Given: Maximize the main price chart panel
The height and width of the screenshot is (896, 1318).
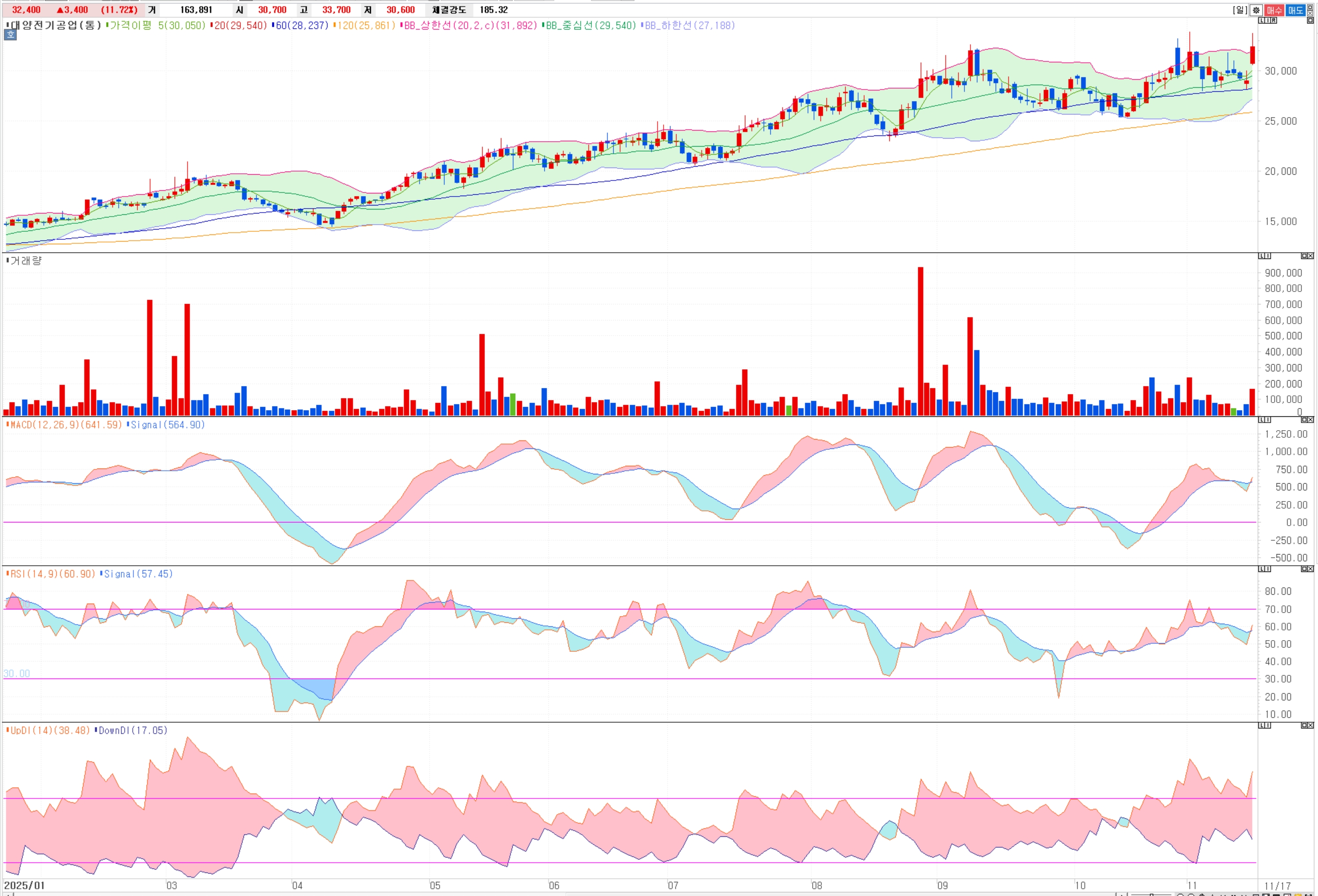Looking at the screenshot, I should tap(1310, 21).
